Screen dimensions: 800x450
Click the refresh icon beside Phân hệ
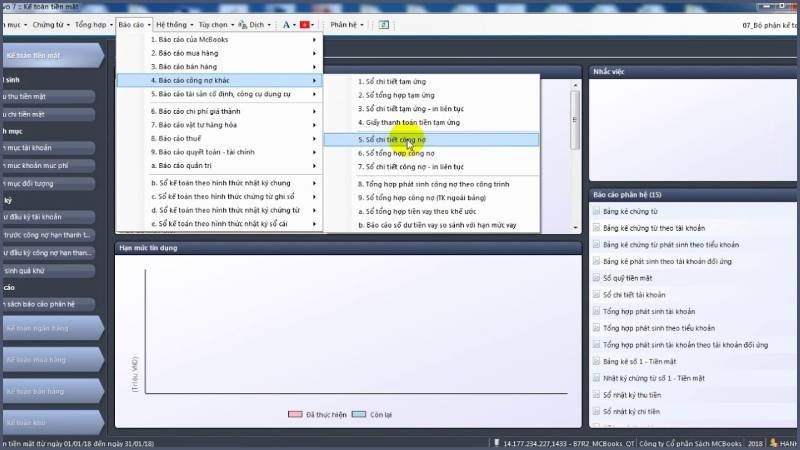(384, 24)
